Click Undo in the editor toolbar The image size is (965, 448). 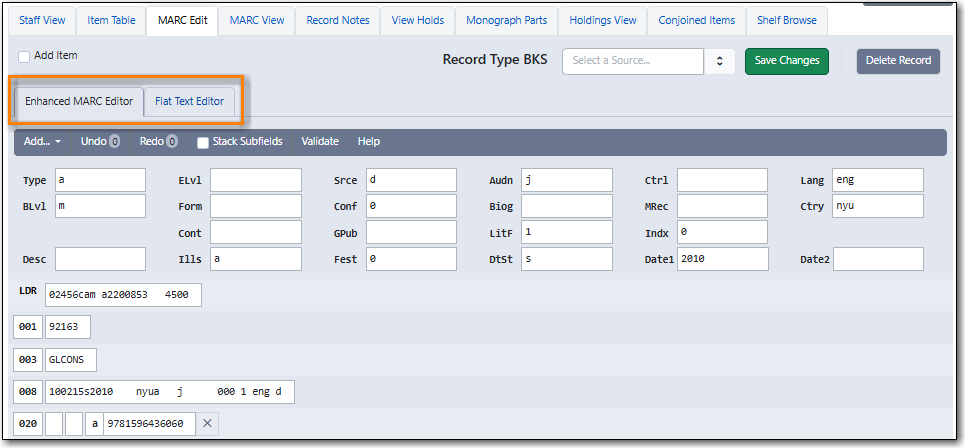click(94, 142)
